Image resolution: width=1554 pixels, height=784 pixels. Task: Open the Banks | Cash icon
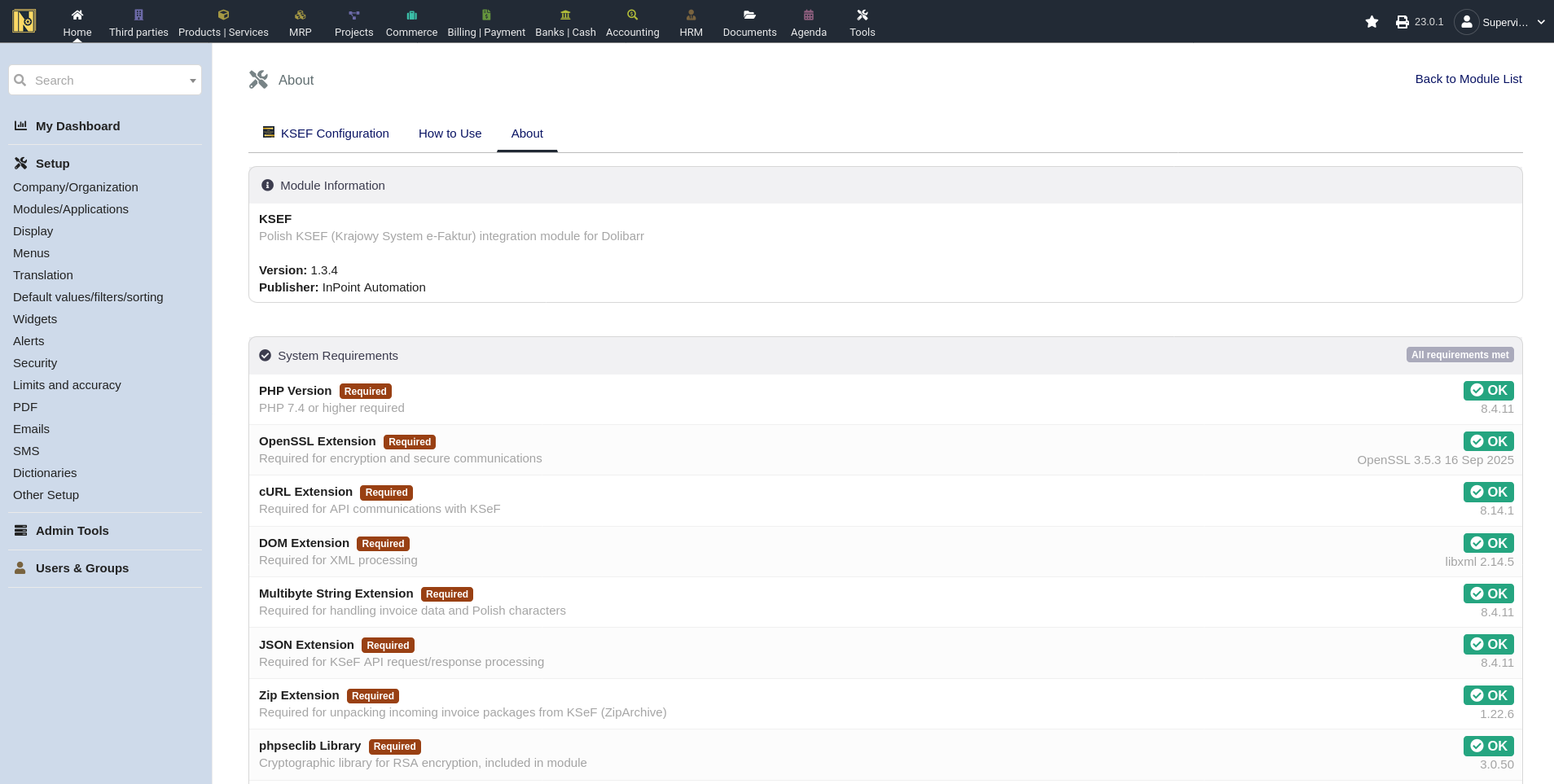[565, 15]
